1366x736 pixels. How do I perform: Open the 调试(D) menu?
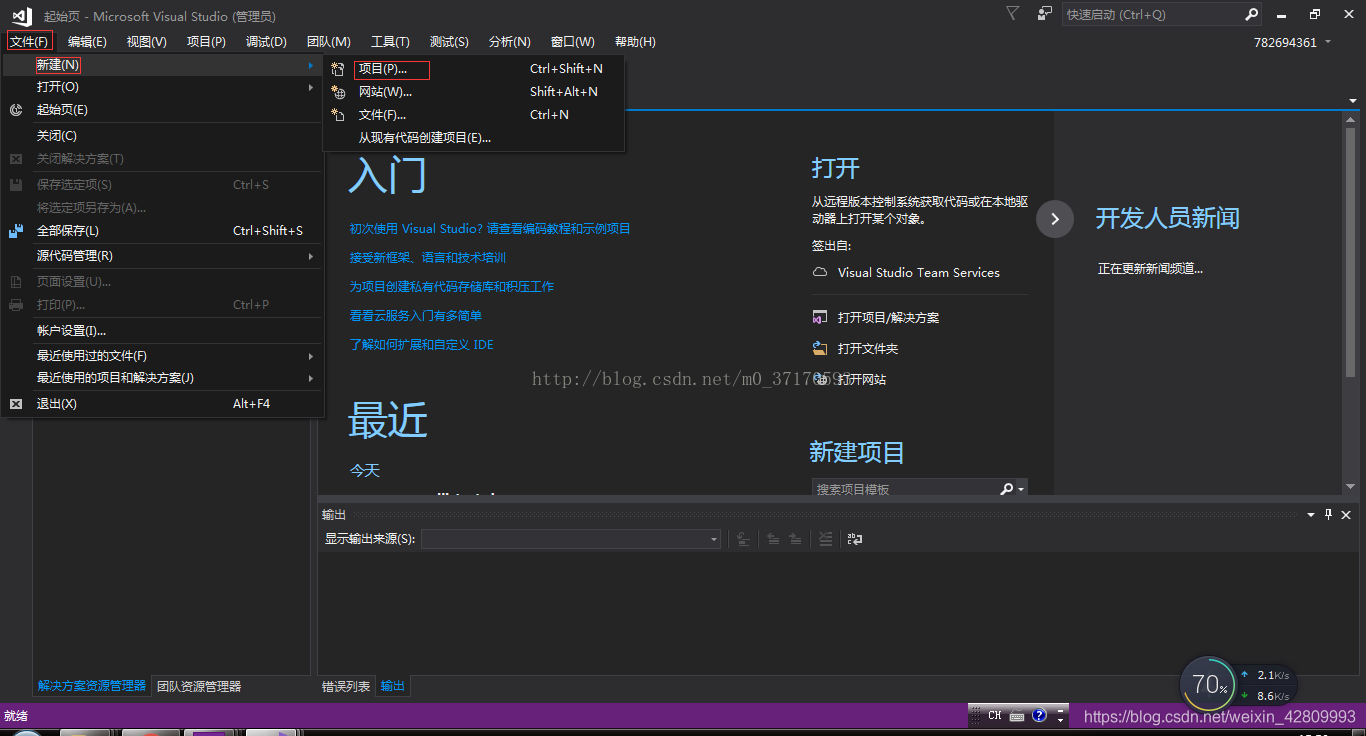click(266, 41)
